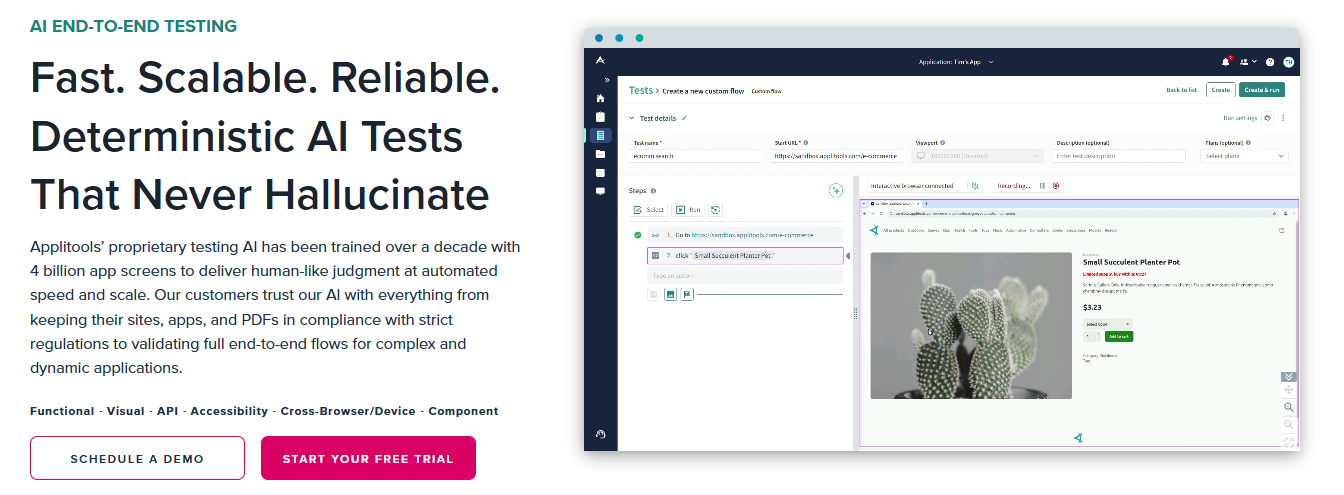Screen dimensions: 1344x495
Task: Click the pencil edit icon beside Test details
Action: [685, 118]
